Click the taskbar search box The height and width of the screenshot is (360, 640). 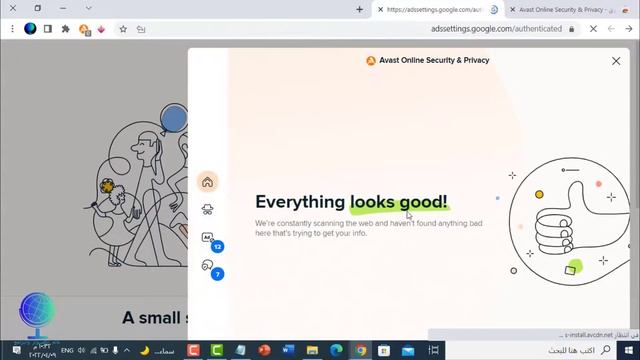tap(531, 350)
